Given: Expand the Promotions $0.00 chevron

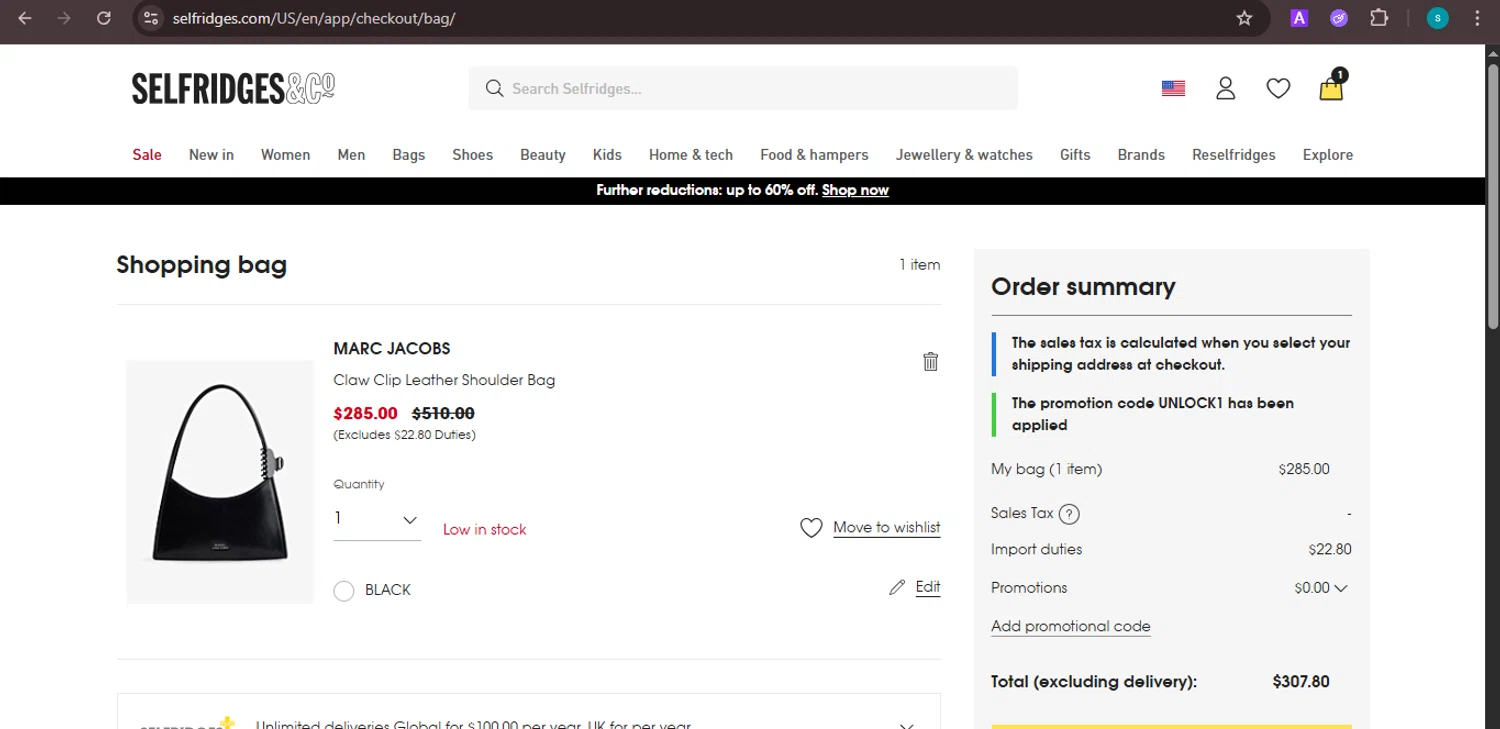Looking at the screenshot, I should 1341,588.
